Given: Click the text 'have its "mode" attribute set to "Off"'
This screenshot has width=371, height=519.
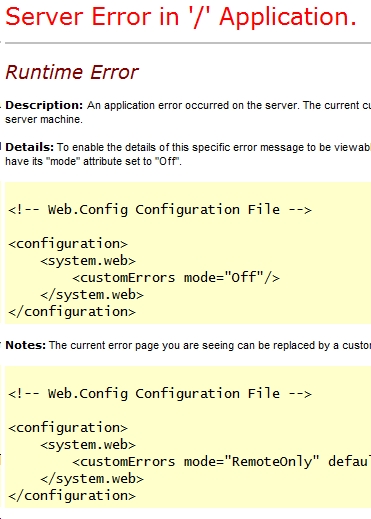Looking at the screenshot, I should (93, 161).
